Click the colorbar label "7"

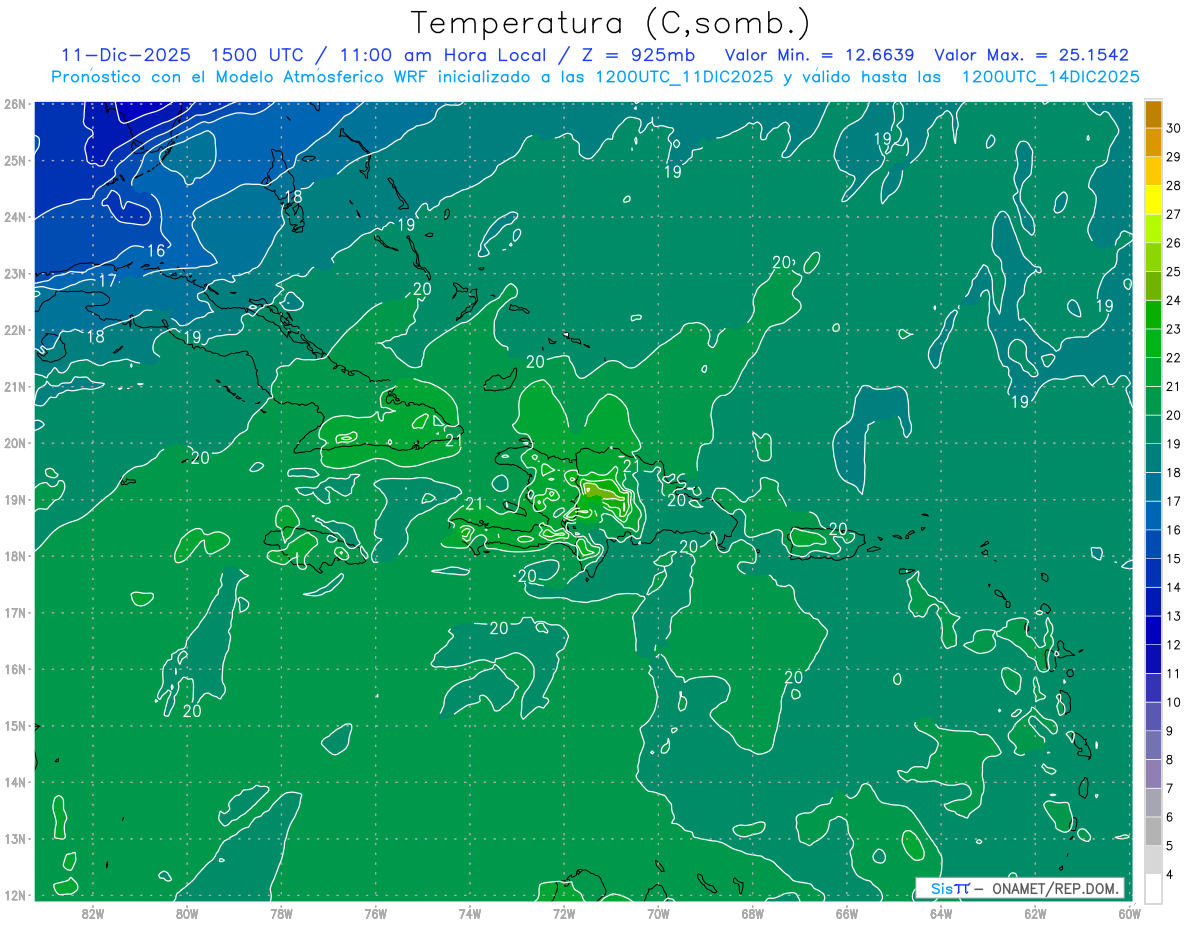1171,788
